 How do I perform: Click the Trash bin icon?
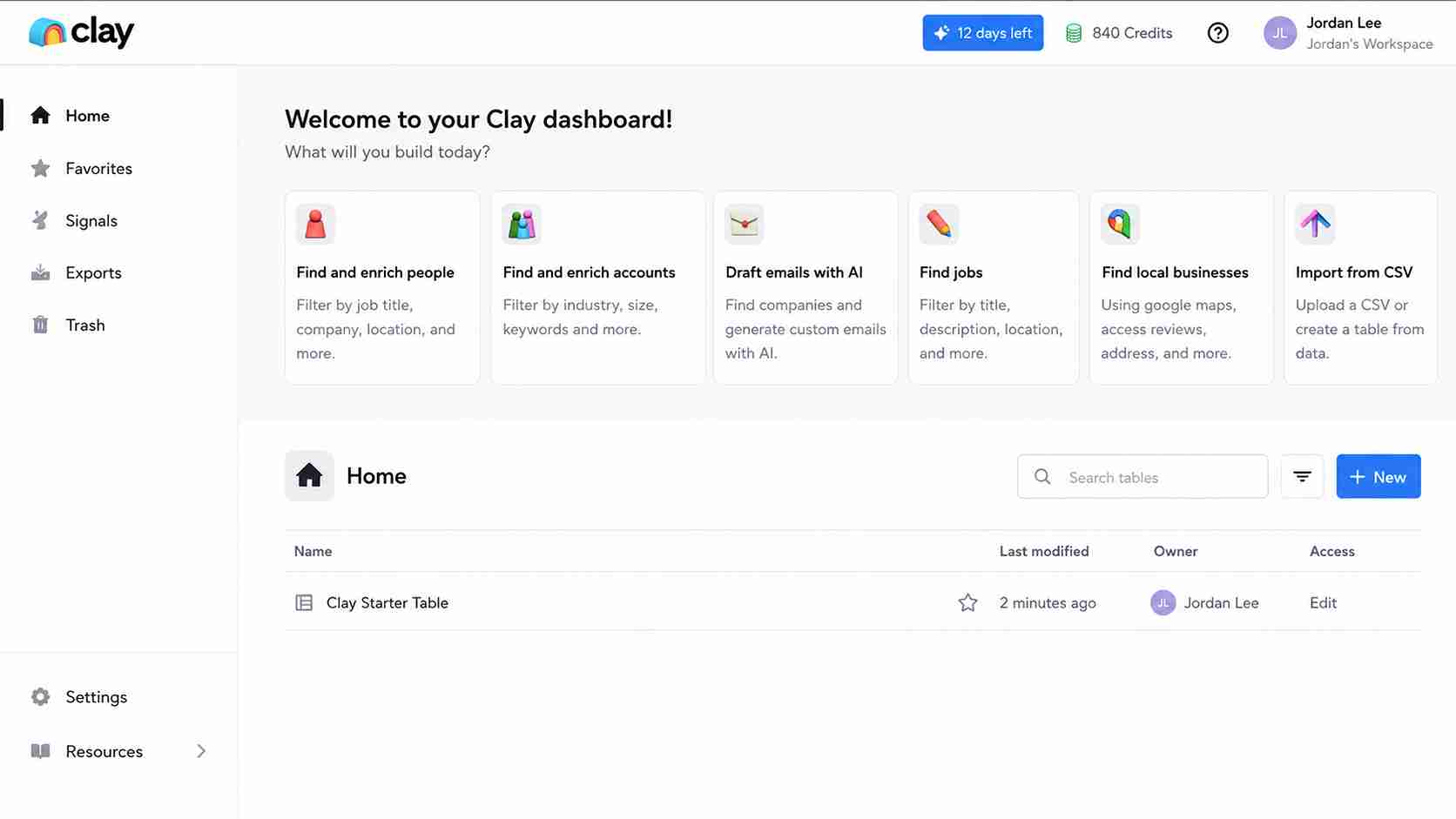pos(40,325)
